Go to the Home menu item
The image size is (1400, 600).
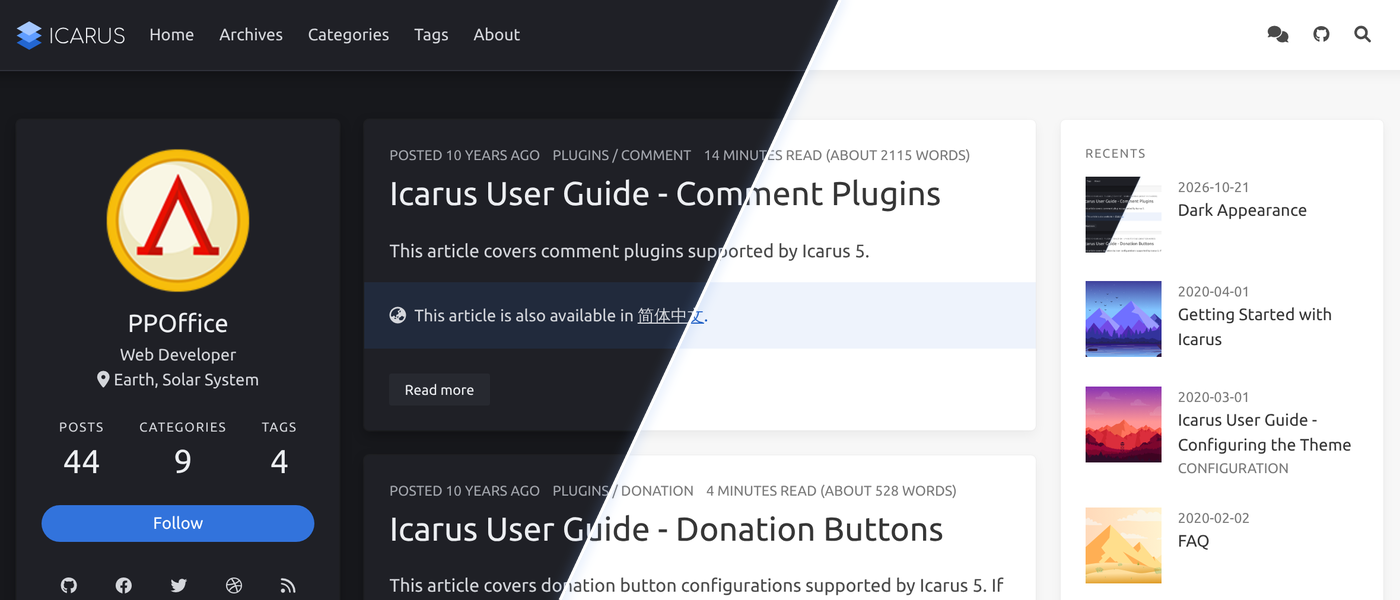click(x=172, y=35)
